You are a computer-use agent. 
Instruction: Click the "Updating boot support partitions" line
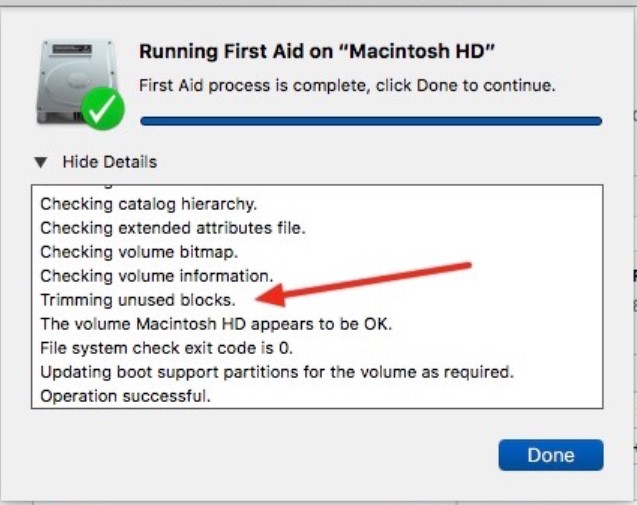click(276, 372)
